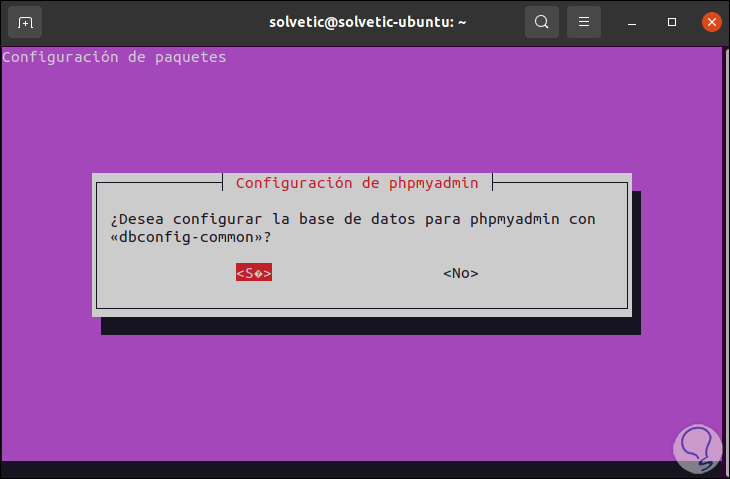Image resolution: width=730 pixels, height=479 pixels.
Task: Open a new terminal tab
Action: pyautogui.click(x=25, y=22)
